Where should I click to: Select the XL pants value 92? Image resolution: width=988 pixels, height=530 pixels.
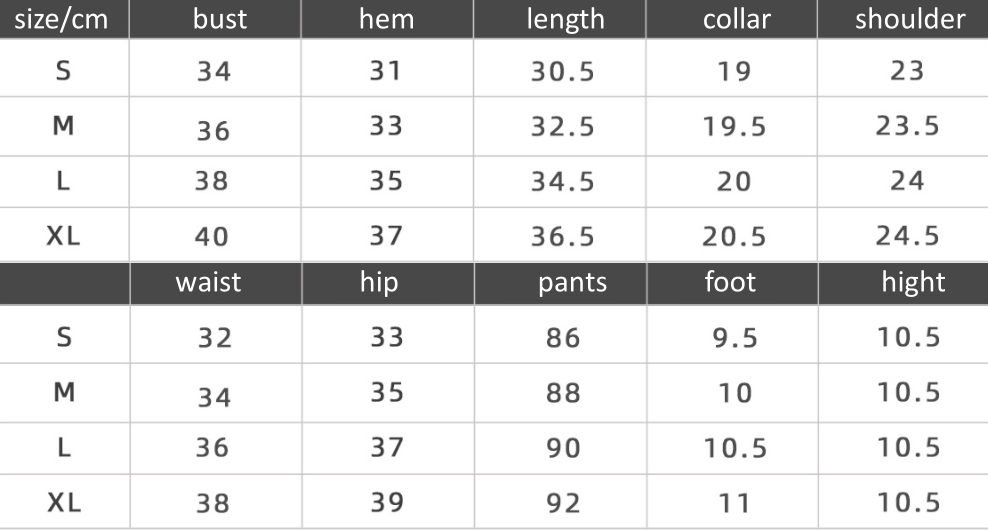click(563, 502)
